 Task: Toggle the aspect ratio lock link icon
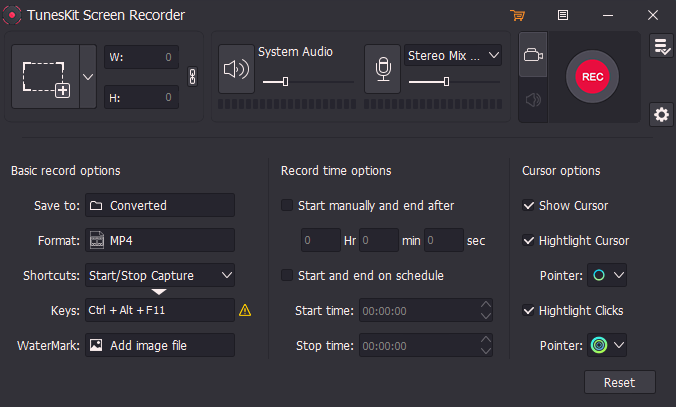tap(194, 77)
